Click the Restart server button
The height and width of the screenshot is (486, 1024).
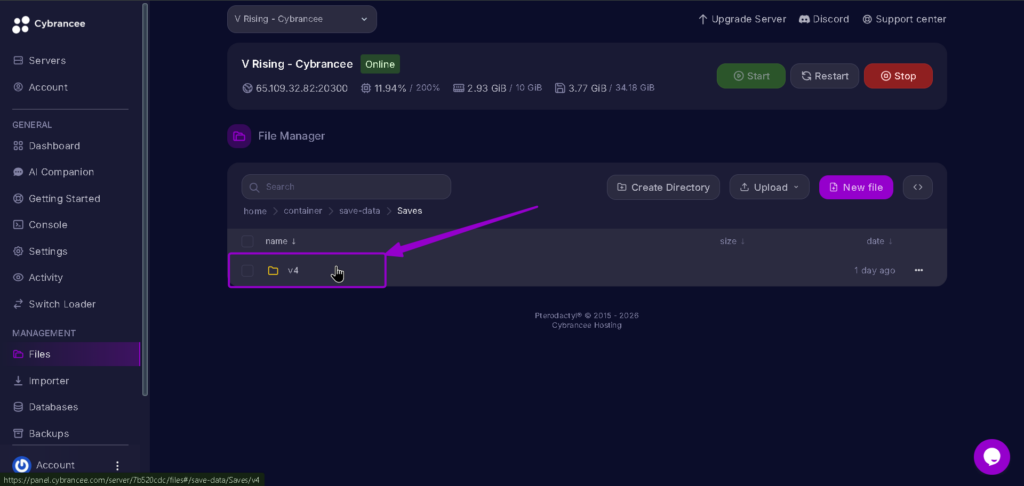[x=825, y=76]
